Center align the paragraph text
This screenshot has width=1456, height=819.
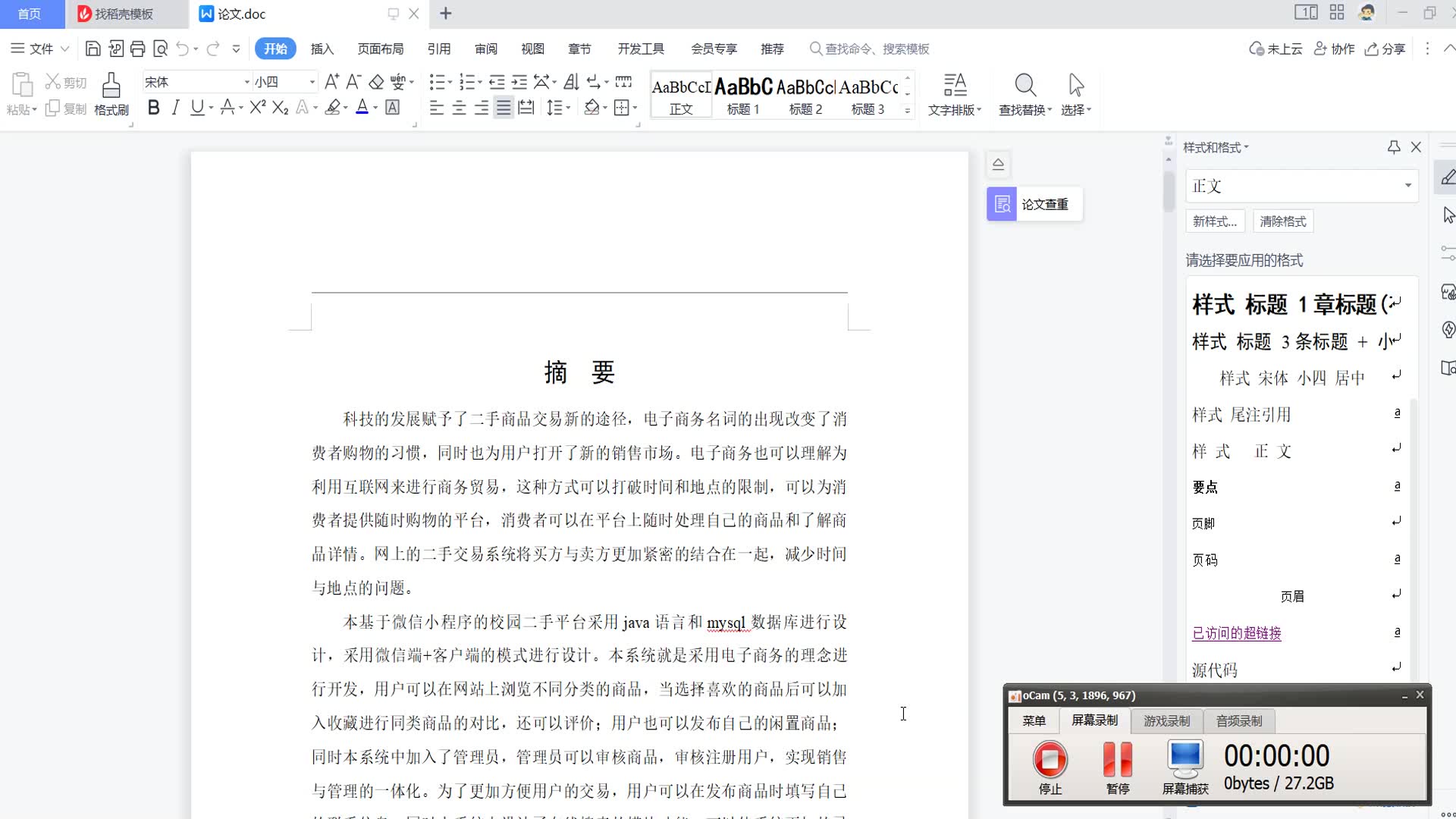(x=459, y=108)
